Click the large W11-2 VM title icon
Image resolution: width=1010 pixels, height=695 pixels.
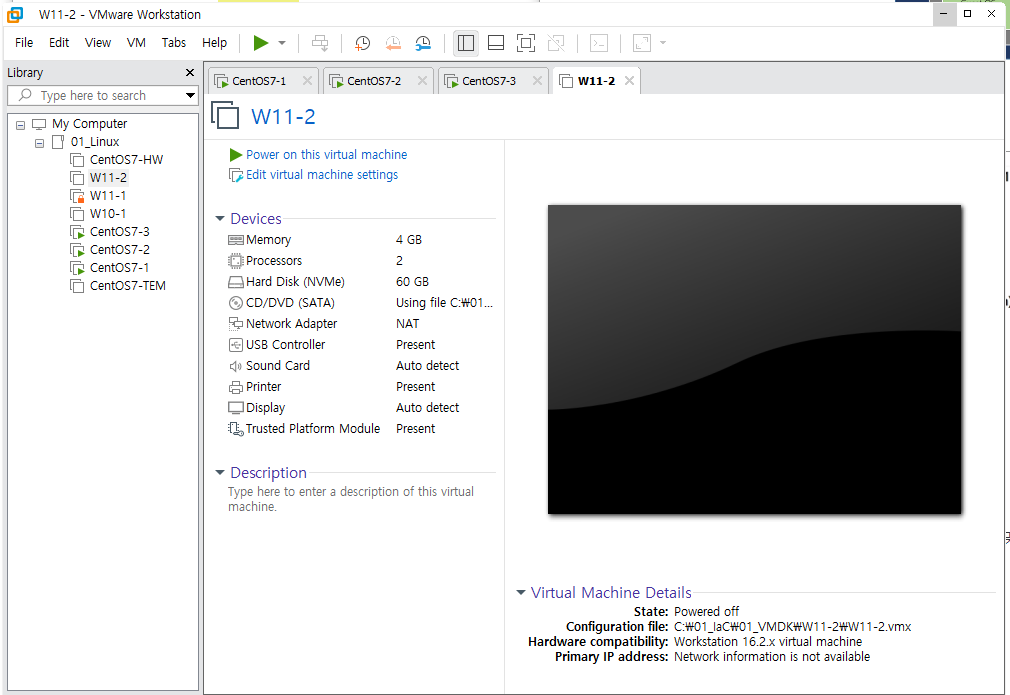225,116
